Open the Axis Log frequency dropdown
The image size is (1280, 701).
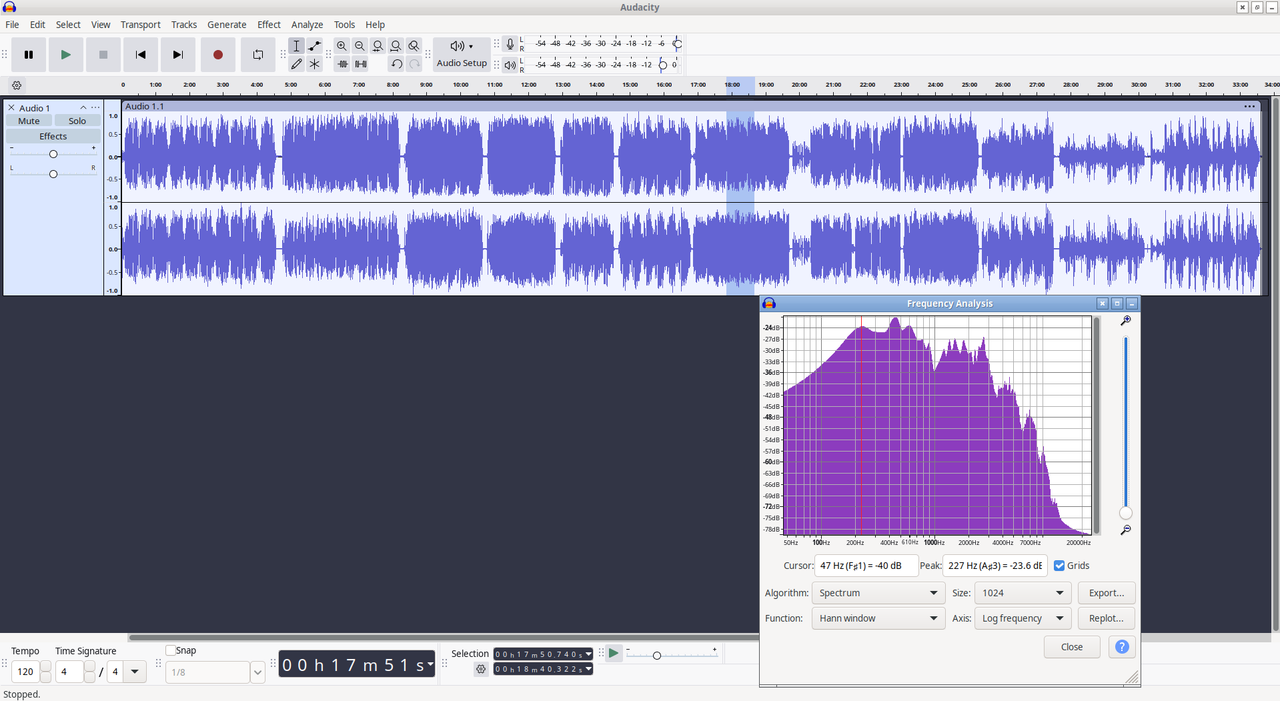1022,618
